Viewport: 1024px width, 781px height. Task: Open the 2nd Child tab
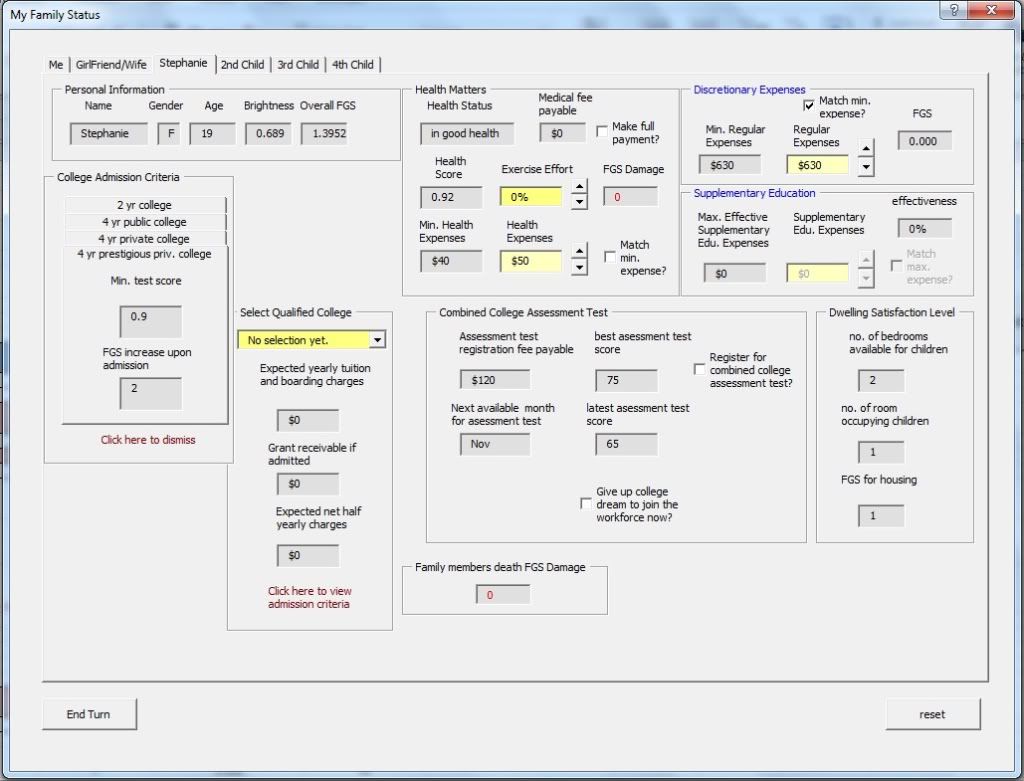point(242,65)
